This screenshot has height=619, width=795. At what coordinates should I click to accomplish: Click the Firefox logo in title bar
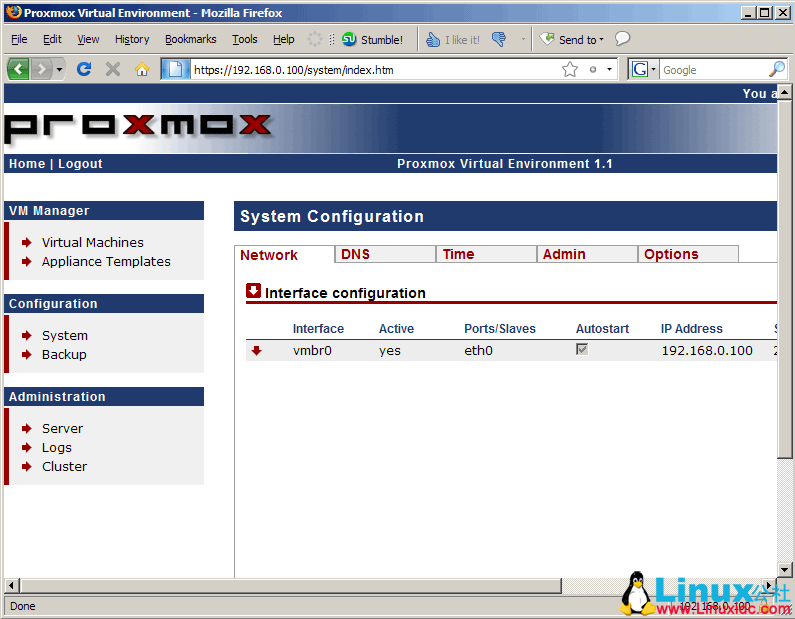click(x=14, y=12)
